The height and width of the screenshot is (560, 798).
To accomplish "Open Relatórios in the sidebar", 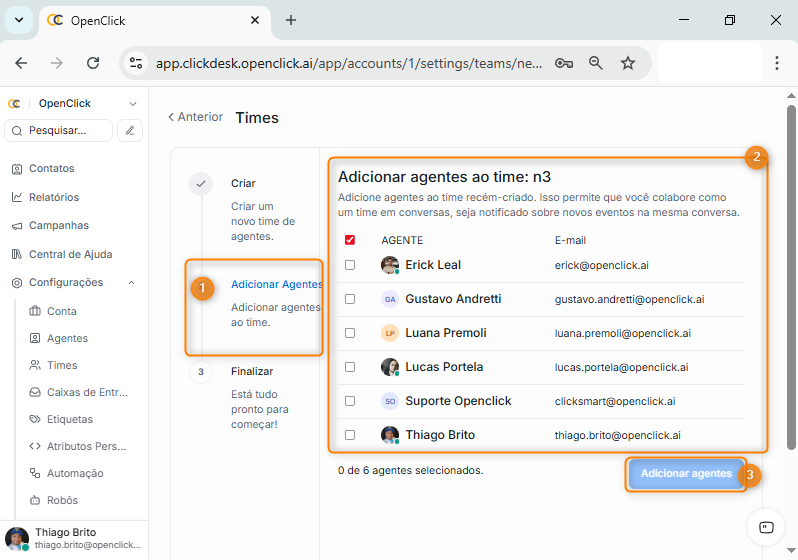I will 54,197.
